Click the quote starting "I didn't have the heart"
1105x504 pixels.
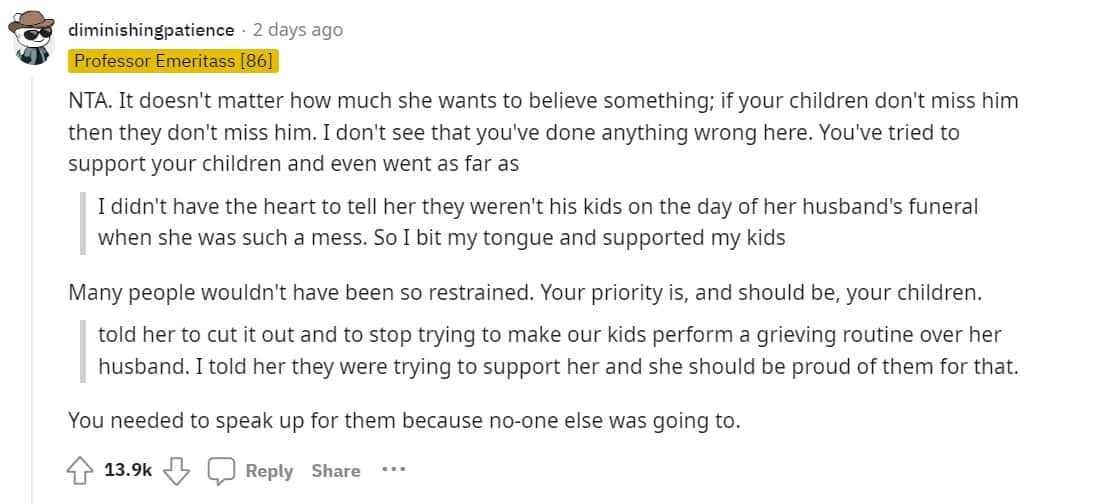tap(538, 222)
